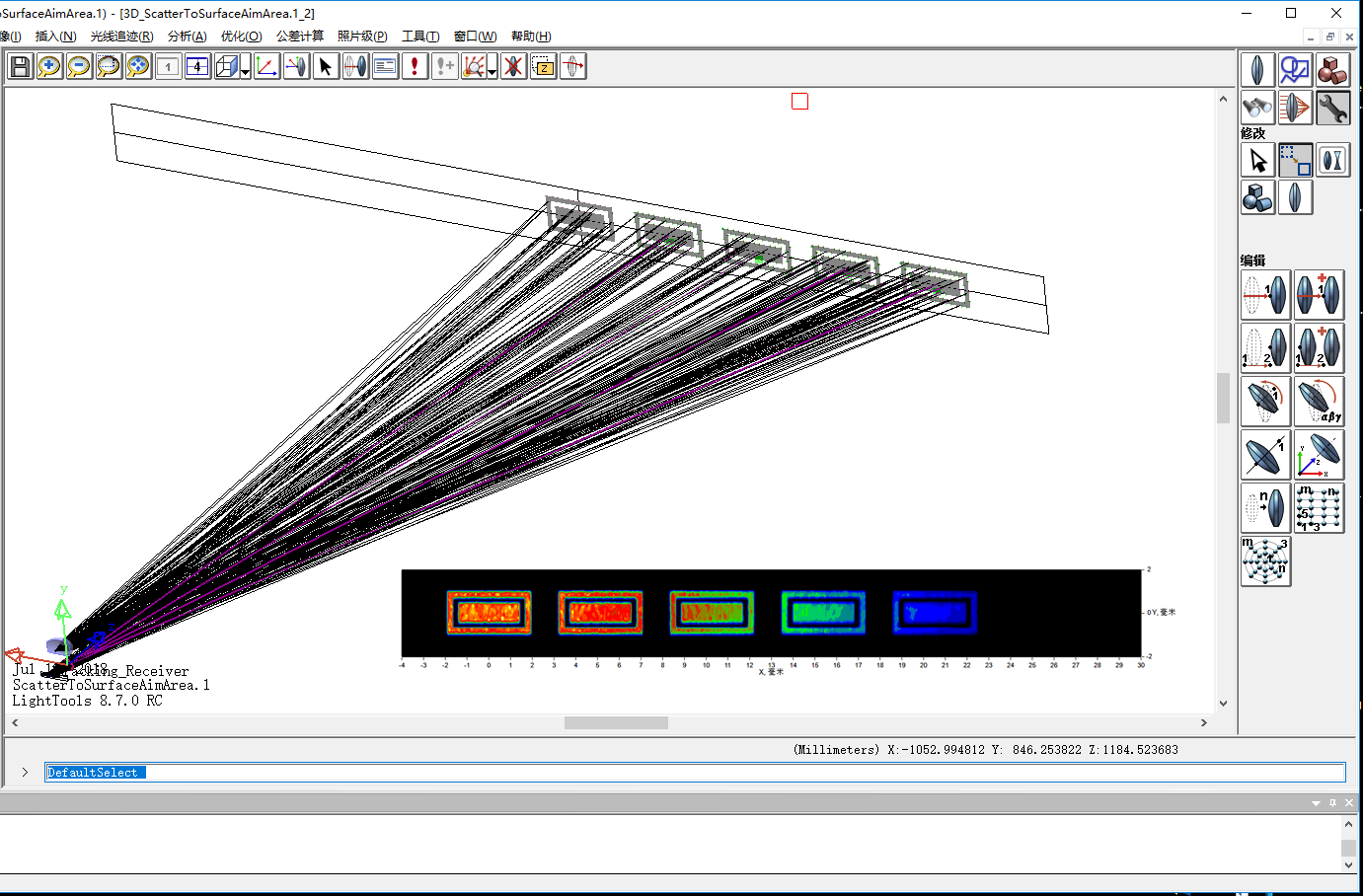
Task: Select the Zoom In magnifier tool
Action: [49, 66]
